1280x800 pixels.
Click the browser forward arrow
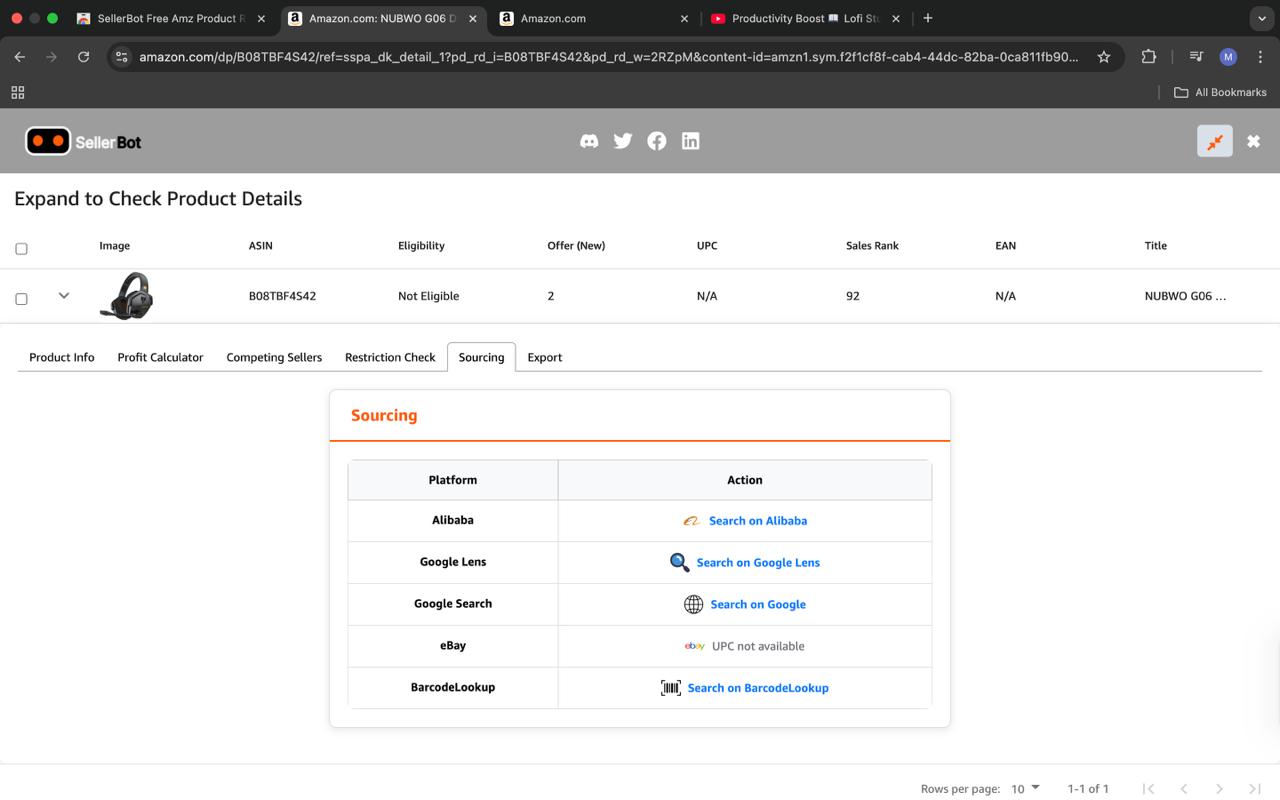point(52,57)
